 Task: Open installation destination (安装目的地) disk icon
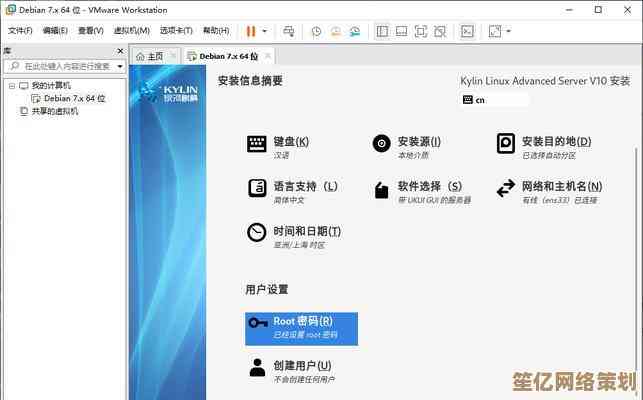[505, 144]
